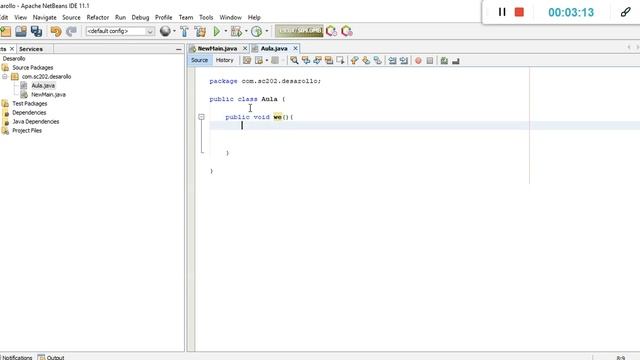Screen dimensions: 640x360
Task: Toggle a bookmark on the line
Action: pos(378,61)
